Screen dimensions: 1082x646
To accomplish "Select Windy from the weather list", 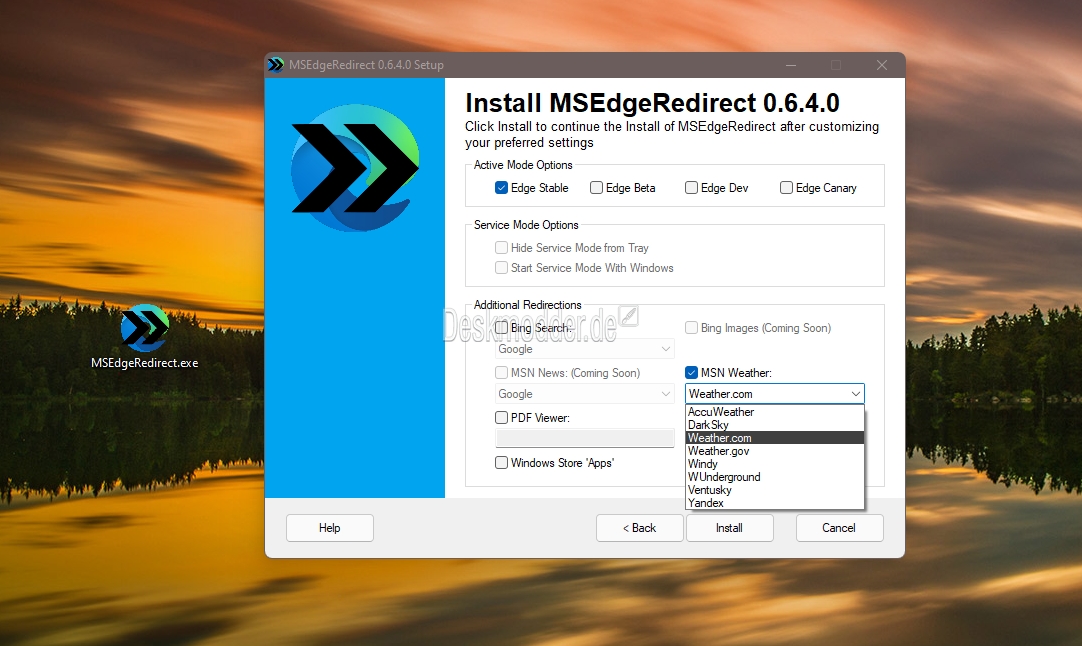I will point(774,464).
